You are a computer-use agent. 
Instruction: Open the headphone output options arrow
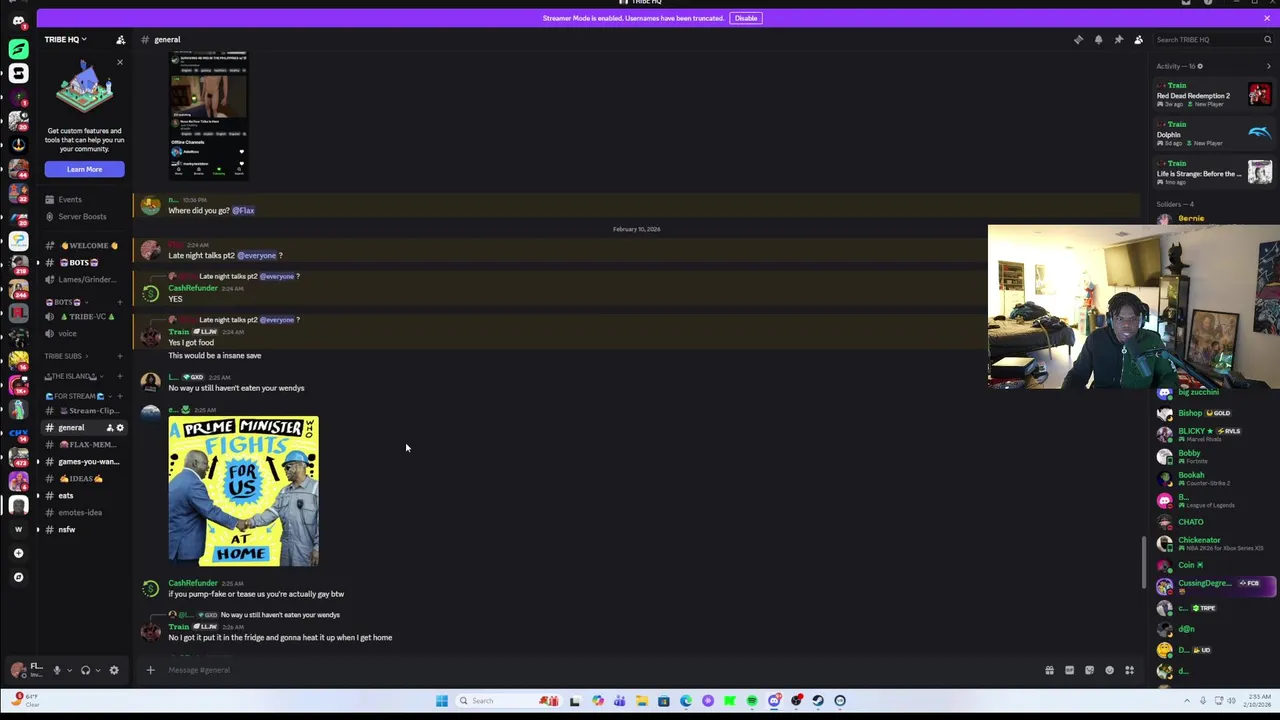[x=97, y=670]
